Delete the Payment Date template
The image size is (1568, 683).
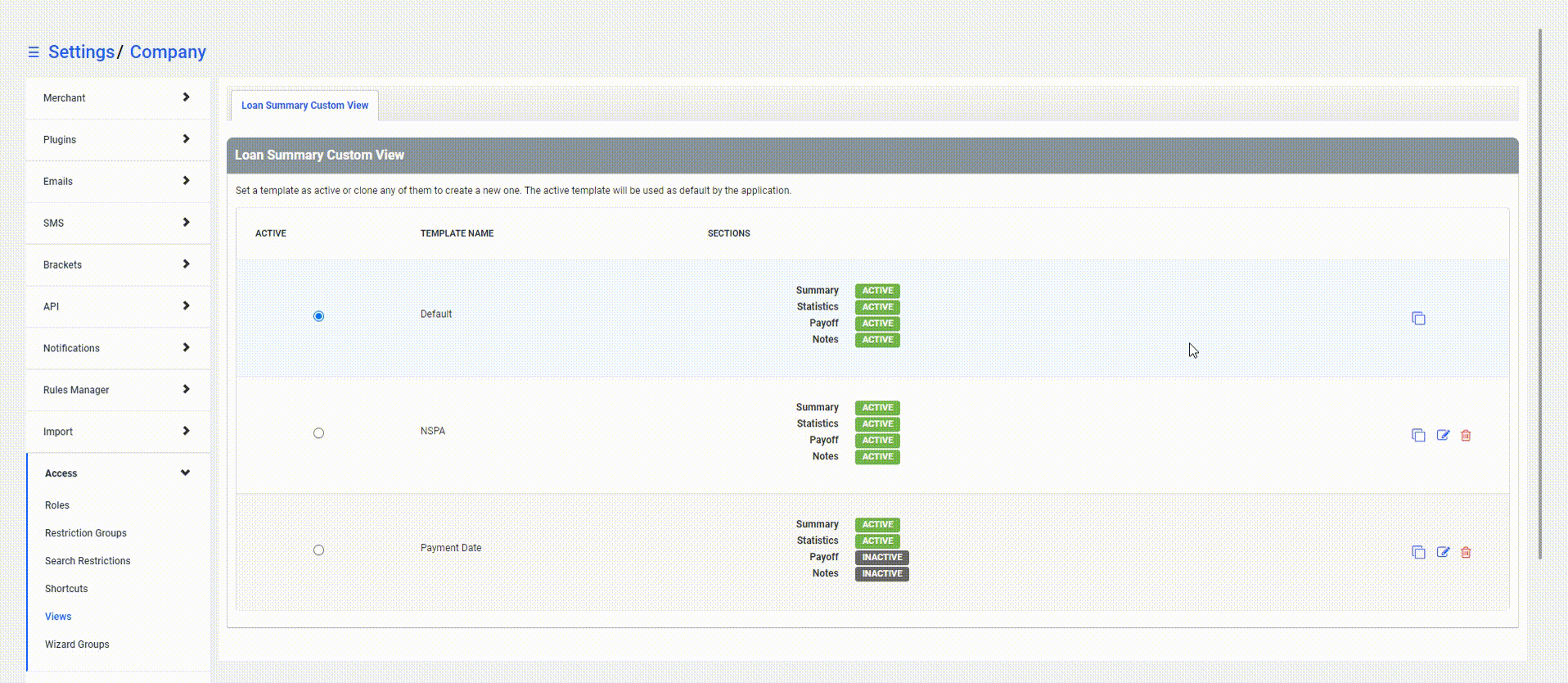(1466, 553)
